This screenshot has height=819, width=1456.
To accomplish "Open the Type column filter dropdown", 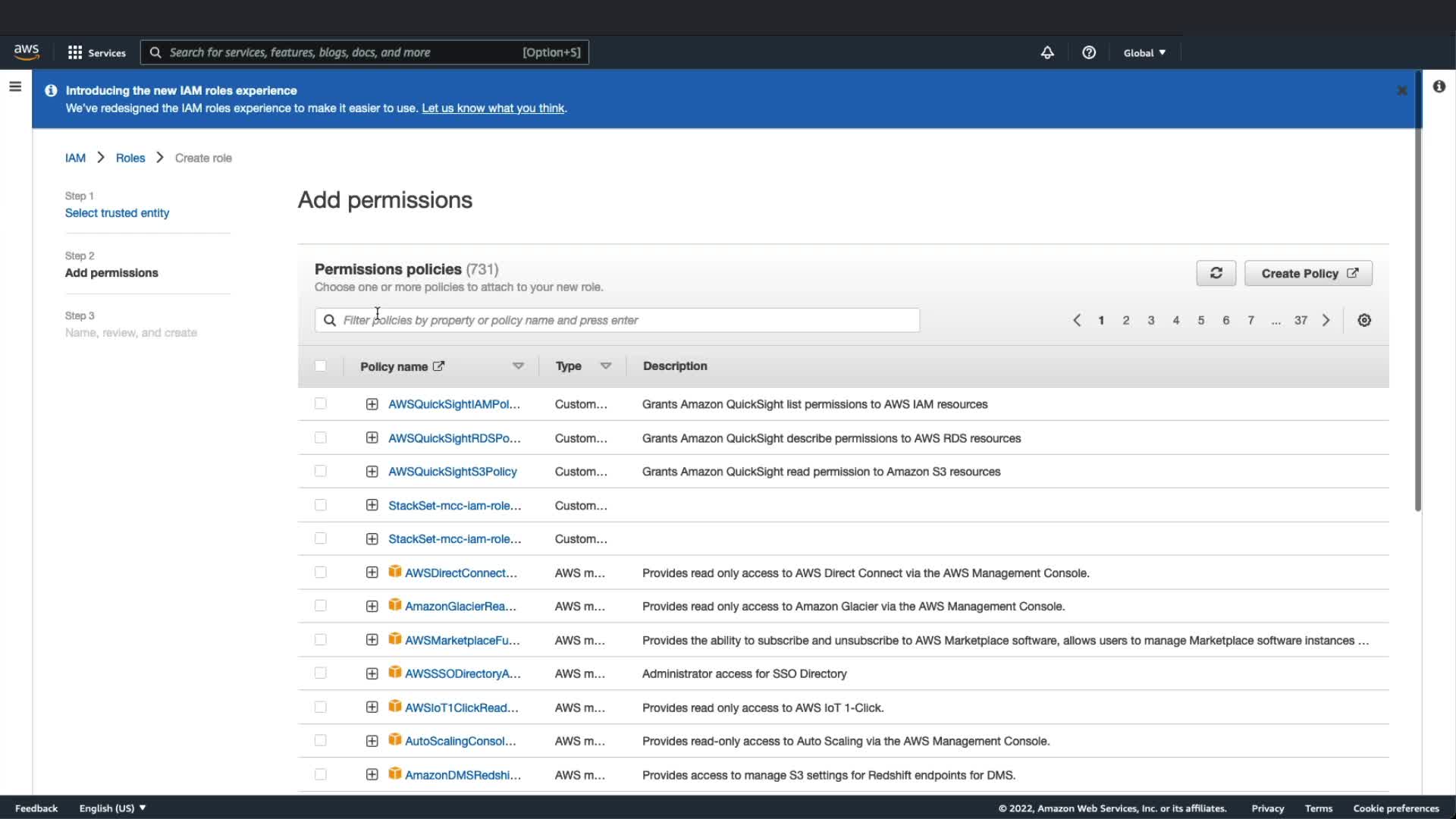I will 605,366.
